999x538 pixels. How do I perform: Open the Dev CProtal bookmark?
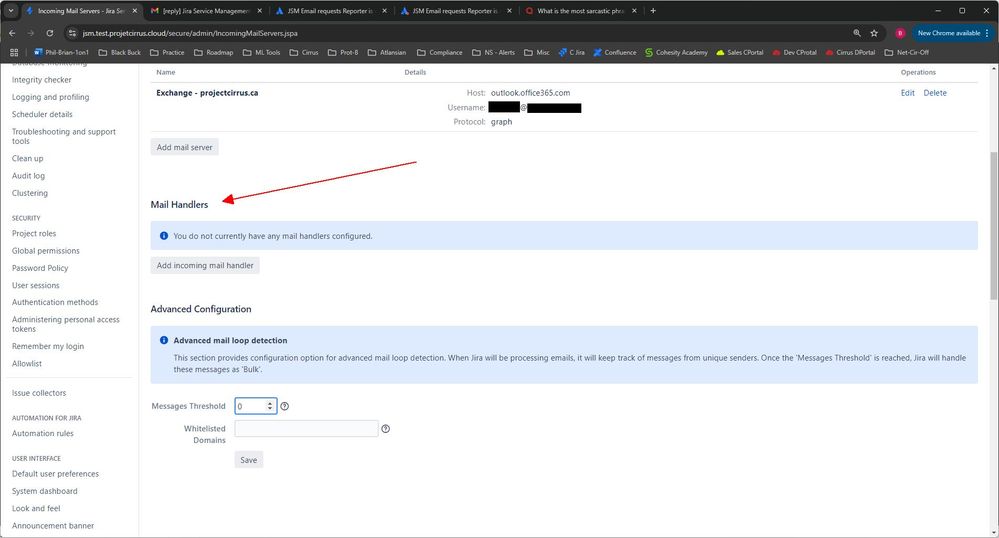pyautogui.click(x=794, y=52)
